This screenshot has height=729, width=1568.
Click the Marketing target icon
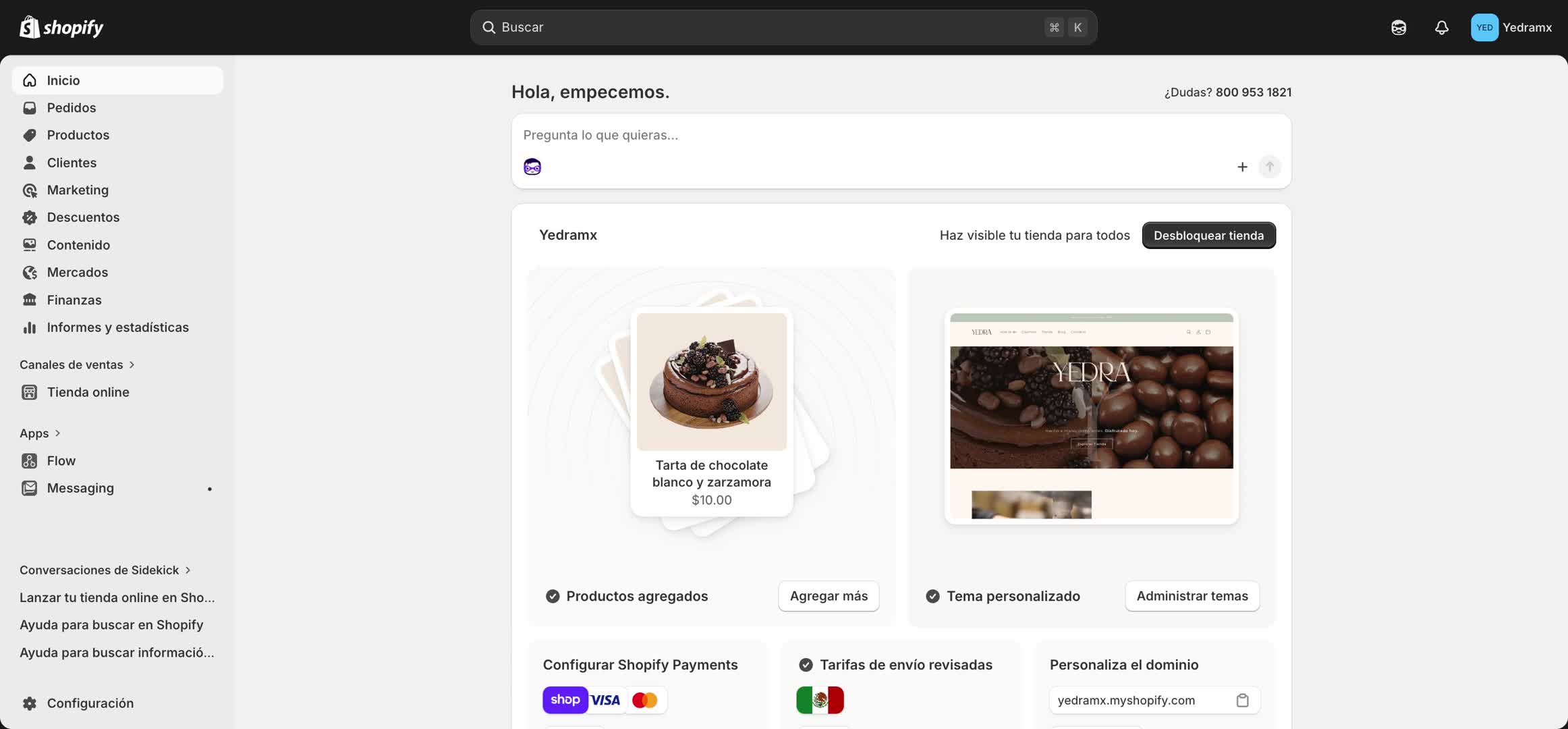[30, 190]
